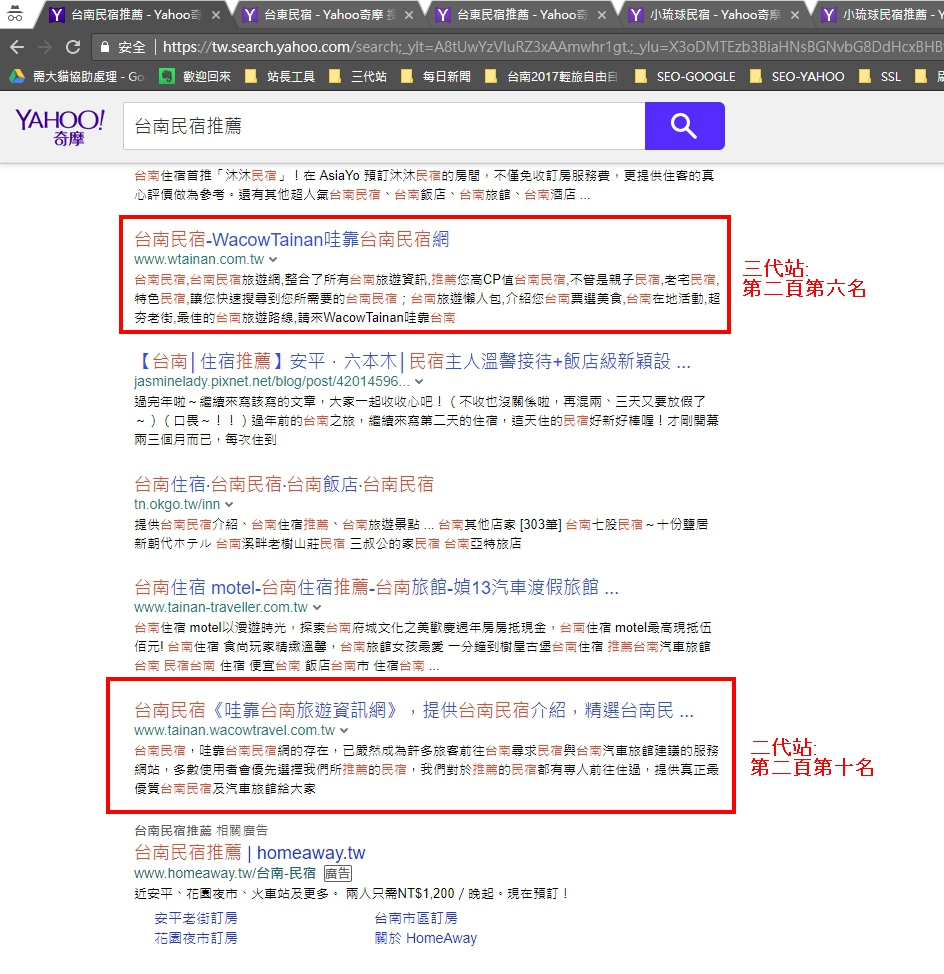The width and height of the screenshot is (944, 974).
Task: Open the 歡迎回來 bookmark
Action: [196, 76]
